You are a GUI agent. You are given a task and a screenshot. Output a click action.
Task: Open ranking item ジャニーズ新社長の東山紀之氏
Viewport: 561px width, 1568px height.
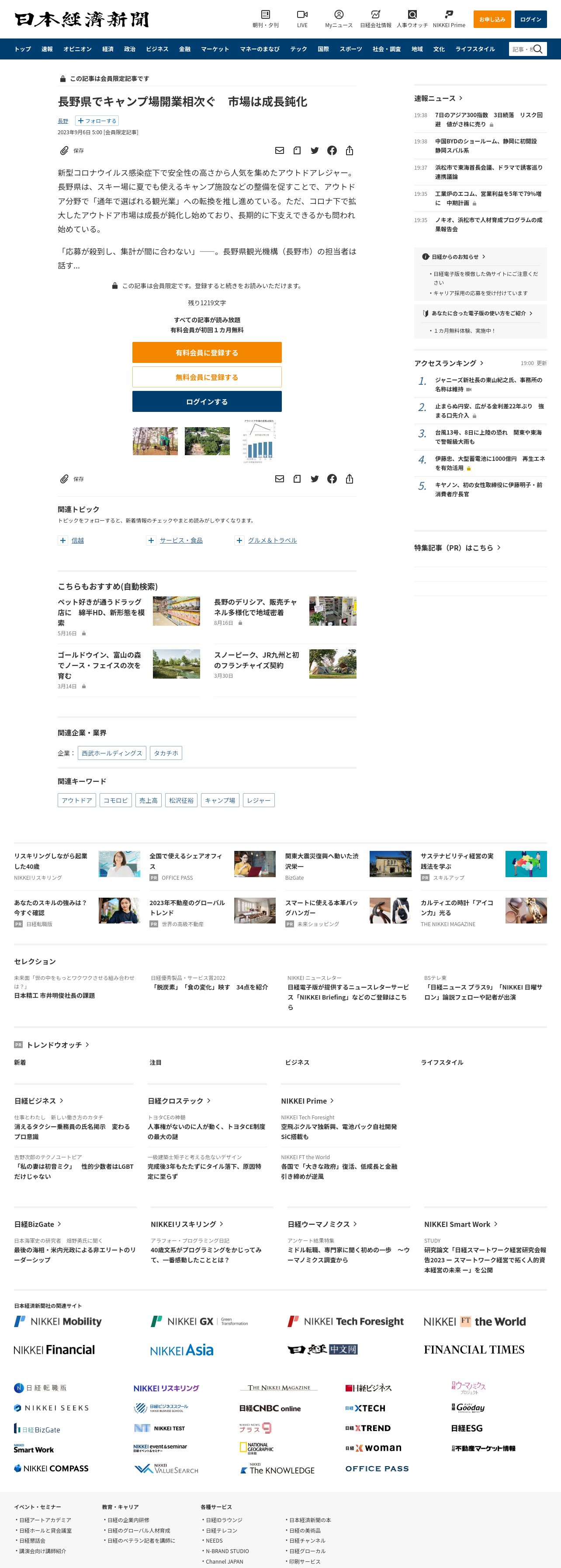pyautogui.click(x=488, y=384)
